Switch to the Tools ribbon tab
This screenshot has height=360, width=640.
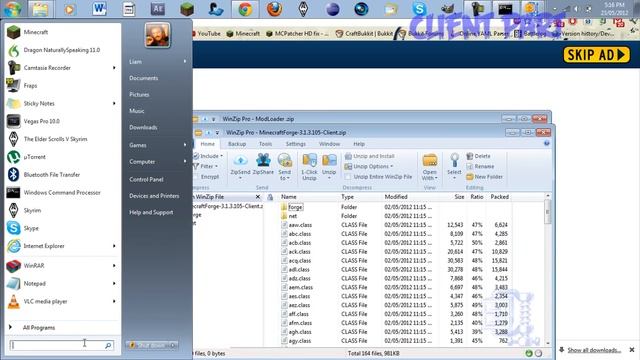point(265,144)
